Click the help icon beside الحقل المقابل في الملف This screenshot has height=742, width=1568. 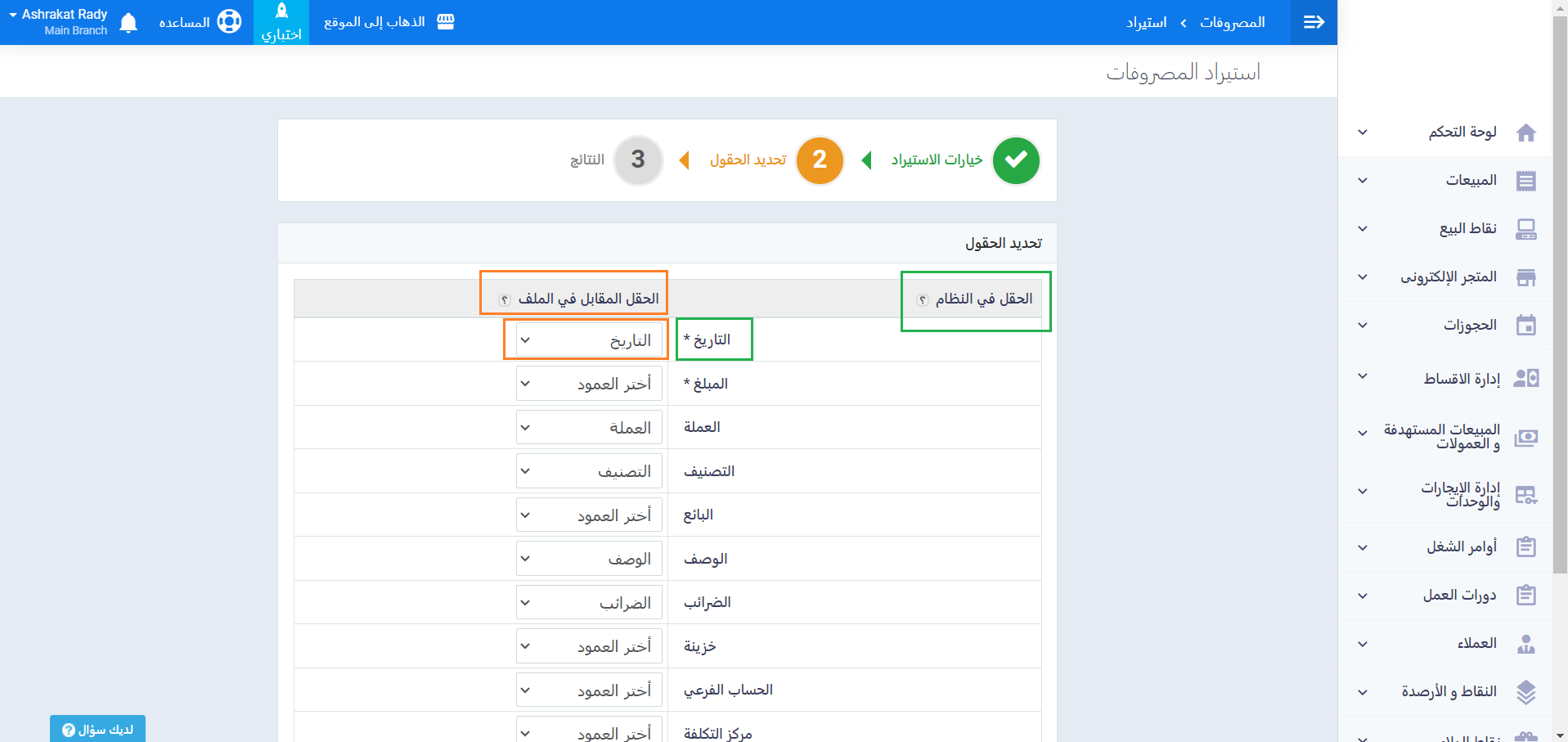[x=505, y=300]
